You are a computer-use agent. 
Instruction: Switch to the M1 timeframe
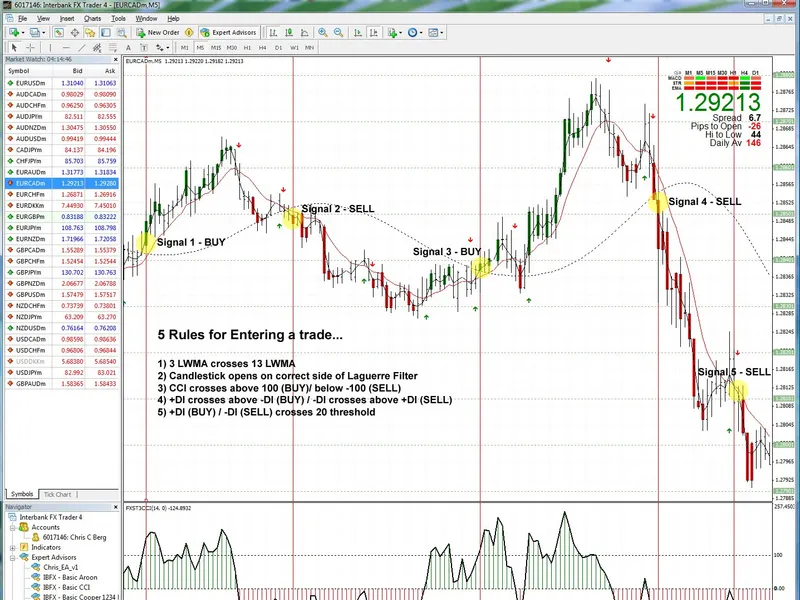click(185, 47)
